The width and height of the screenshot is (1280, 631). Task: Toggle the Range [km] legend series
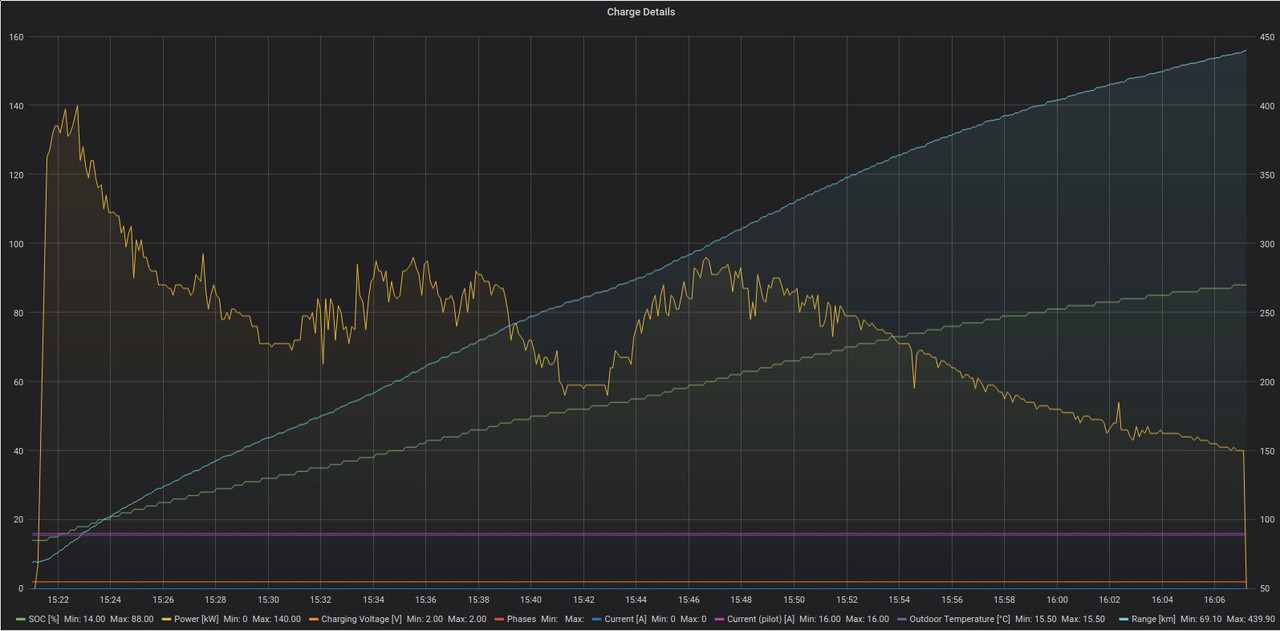[1153, 619]
